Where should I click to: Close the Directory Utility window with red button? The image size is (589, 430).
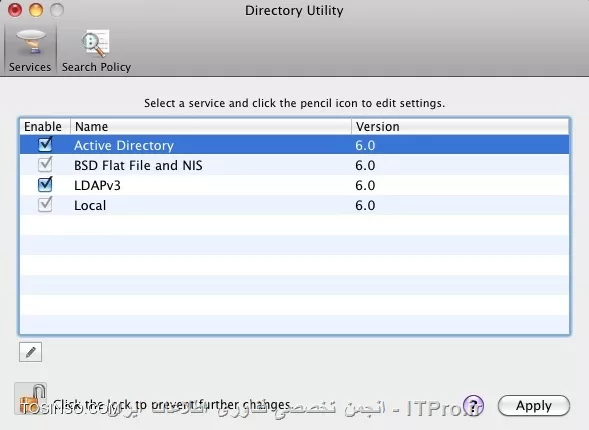[x=15, y=10]
